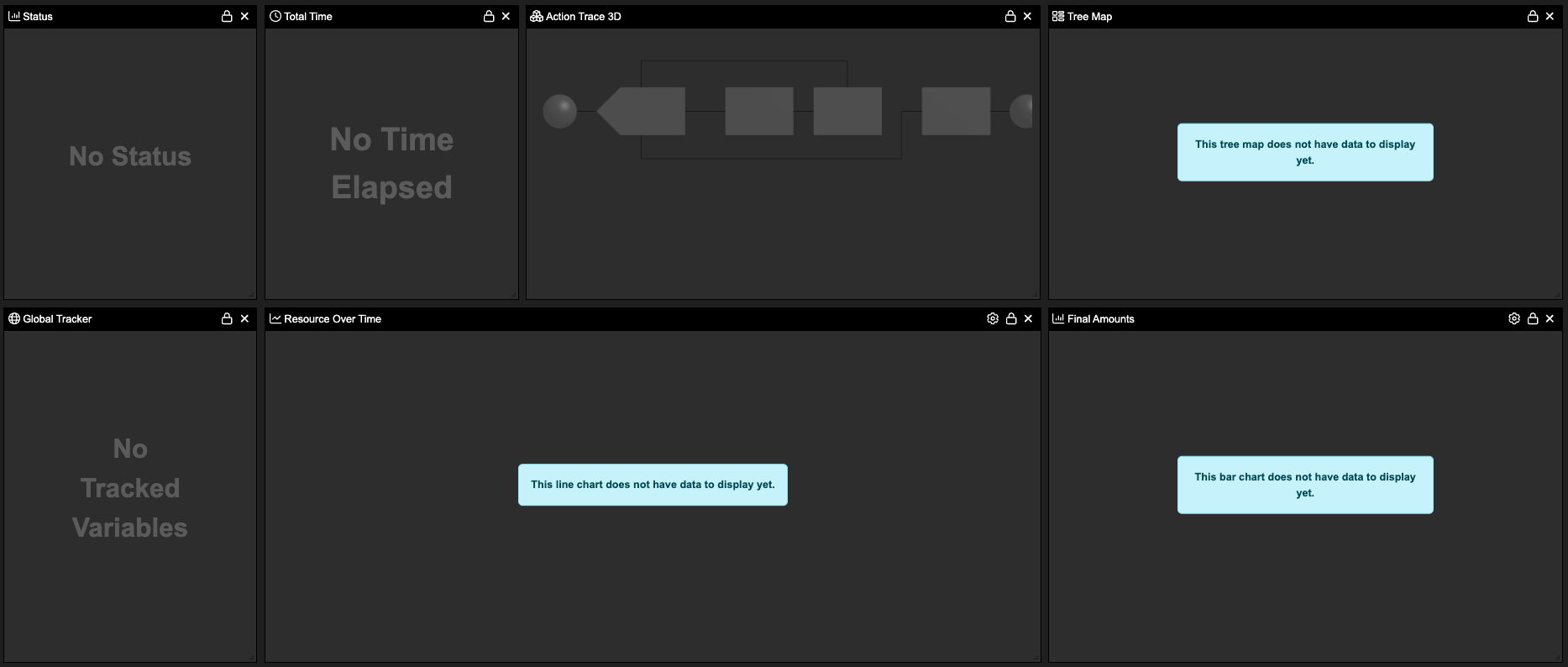1568x667 pixels.
Task: Close the Final Amounts panel
Action: click(x=1550, y=318)
